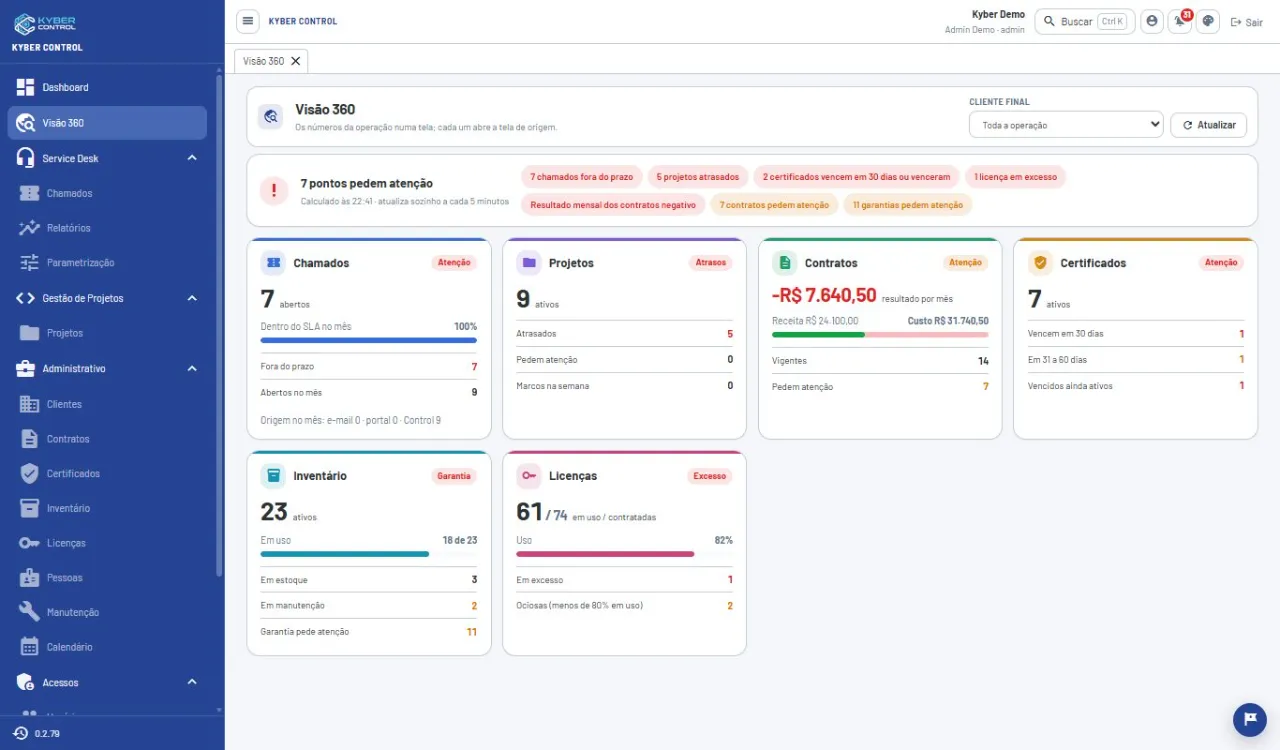This screenshot has height=750, width=1280.
Task: Open the notifications bell icon
Action: [1180, 21]
